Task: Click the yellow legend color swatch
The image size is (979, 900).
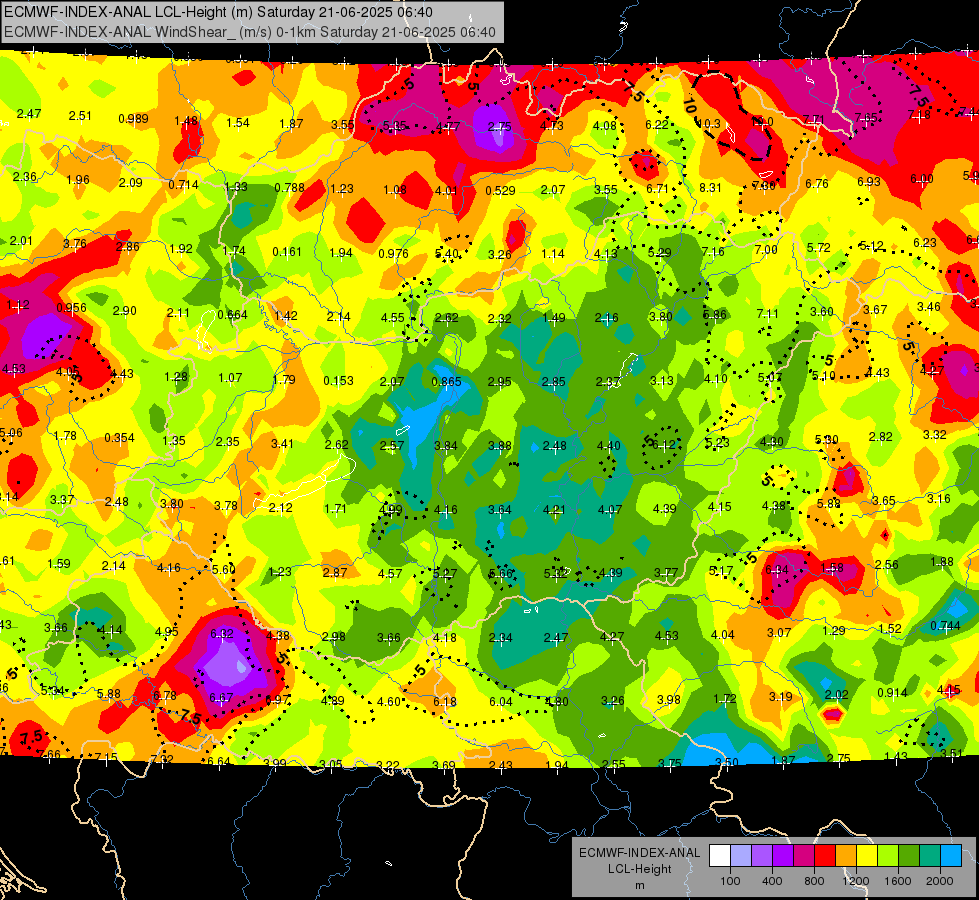Action: (867, 856)
